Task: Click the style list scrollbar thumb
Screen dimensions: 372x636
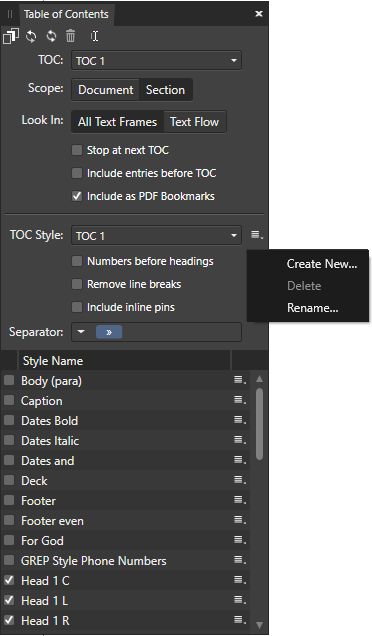Action: coord(259,424)
